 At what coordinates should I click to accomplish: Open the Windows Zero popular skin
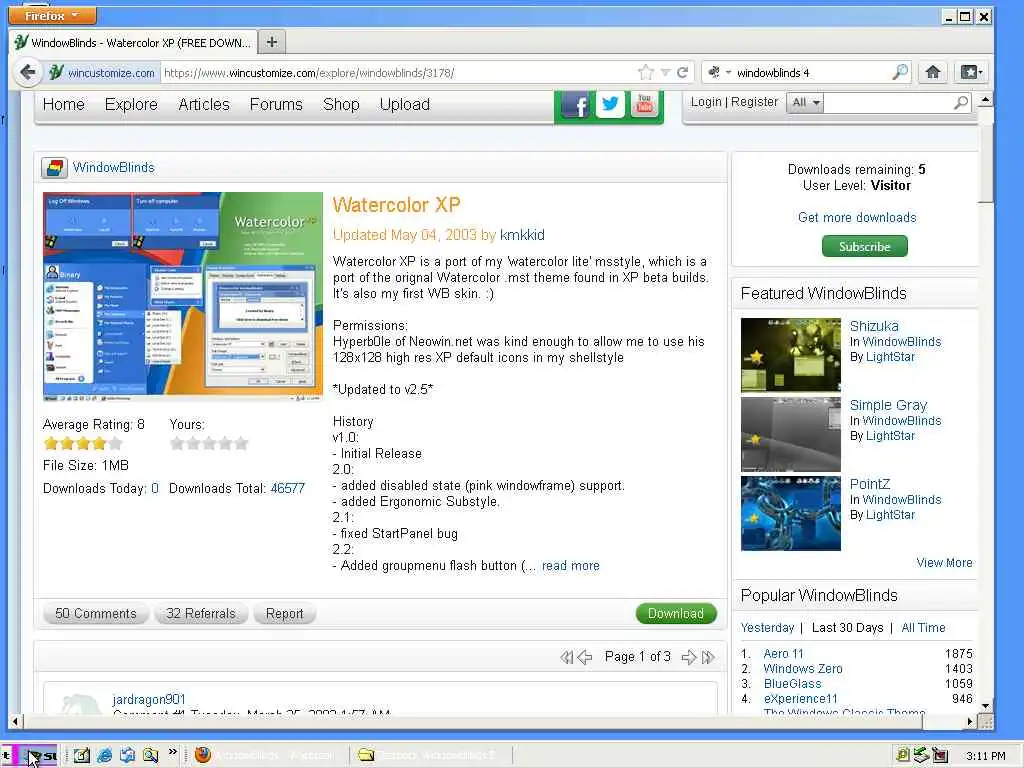(803, 669)
